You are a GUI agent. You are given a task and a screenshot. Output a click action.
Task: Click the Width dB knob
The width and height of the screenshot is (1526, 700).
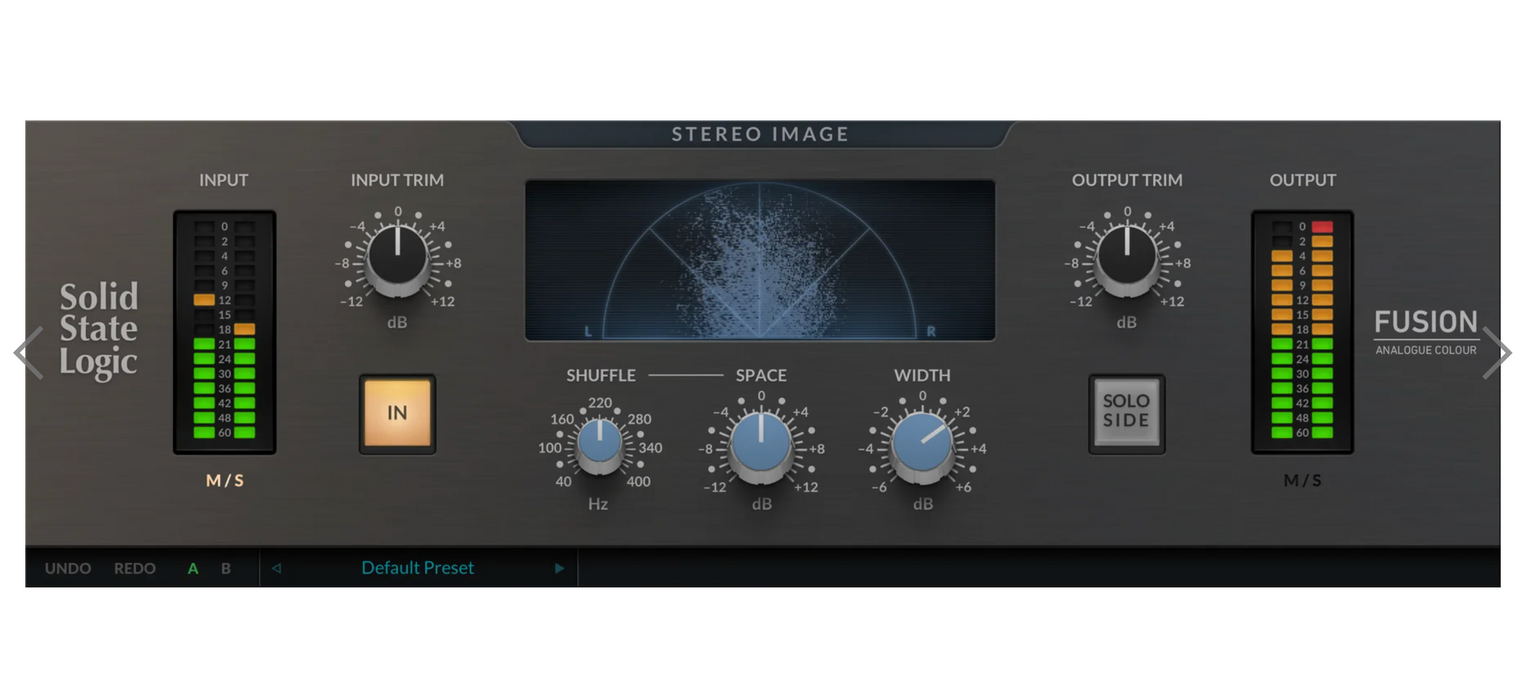pyautogui.click(x=922, y=445)
